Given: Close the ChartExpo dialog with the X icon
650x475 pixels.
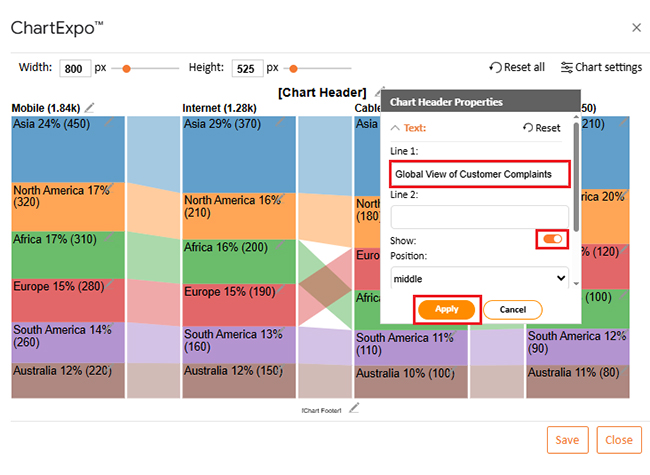Looking at the screenshot, I should (x=637, y=28).
